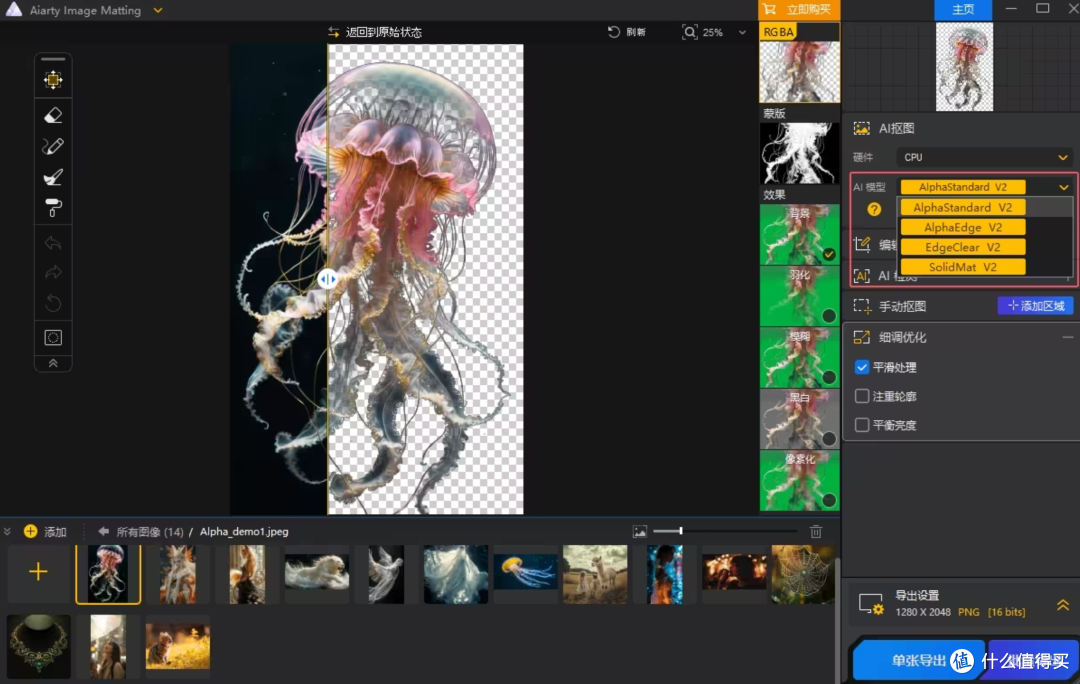Click the 添加区域 add area button
Screen dimensions: 1080x684
tap(1036, 306)
